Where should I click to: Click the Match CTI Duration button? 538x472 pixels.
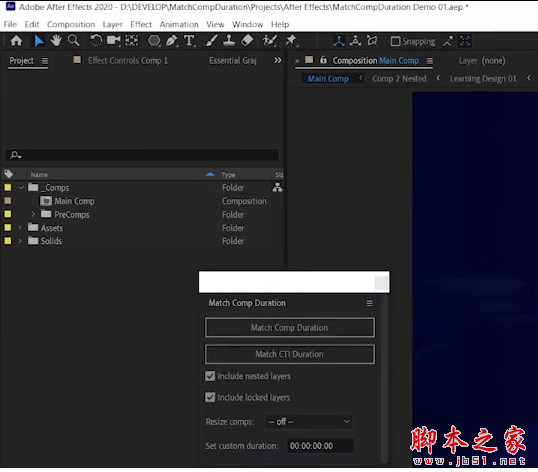click(x=290, y=354)
